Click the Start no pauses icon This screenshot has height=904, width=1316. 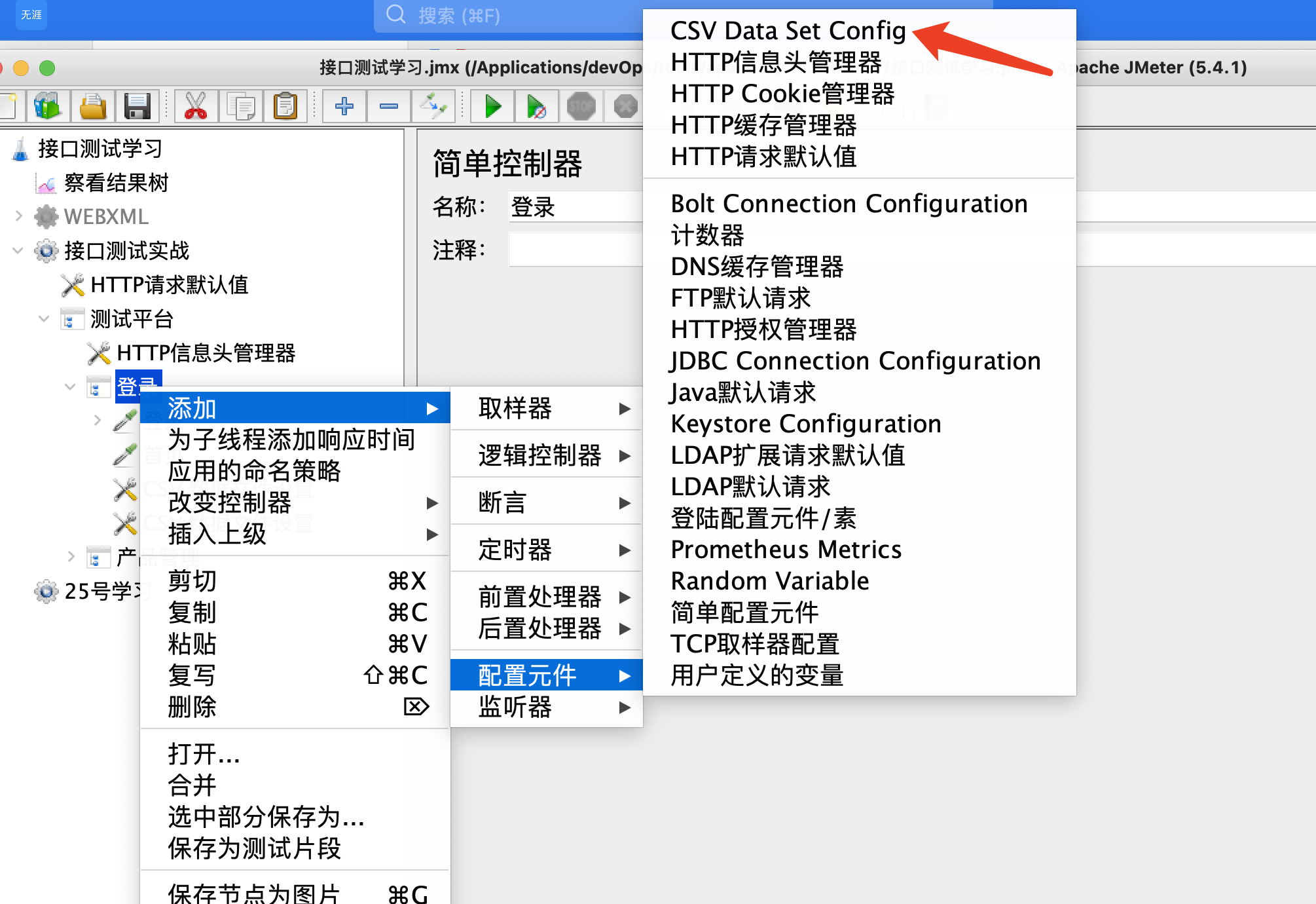[x=536, y=106]
